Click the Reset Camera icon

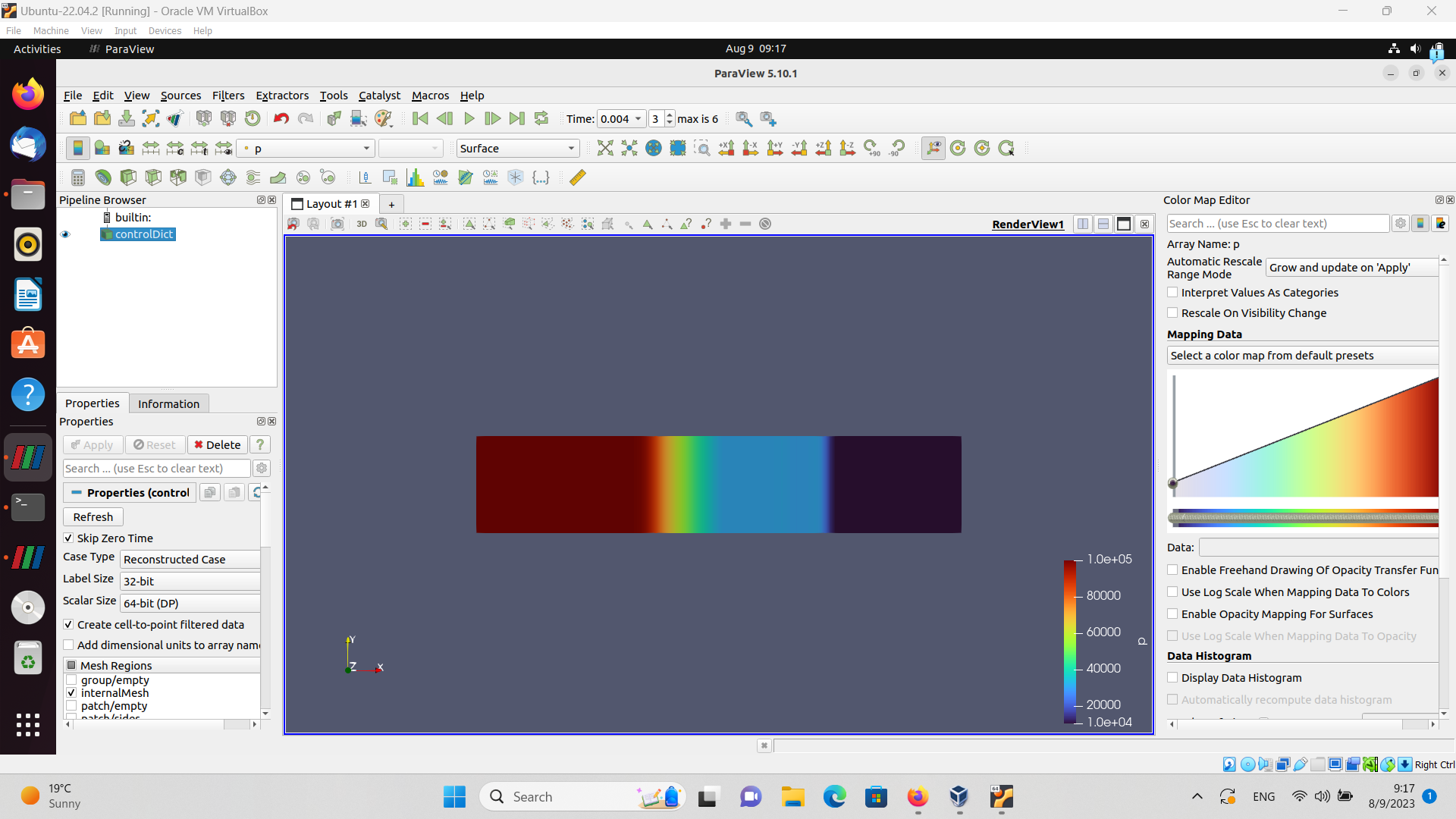604,149
